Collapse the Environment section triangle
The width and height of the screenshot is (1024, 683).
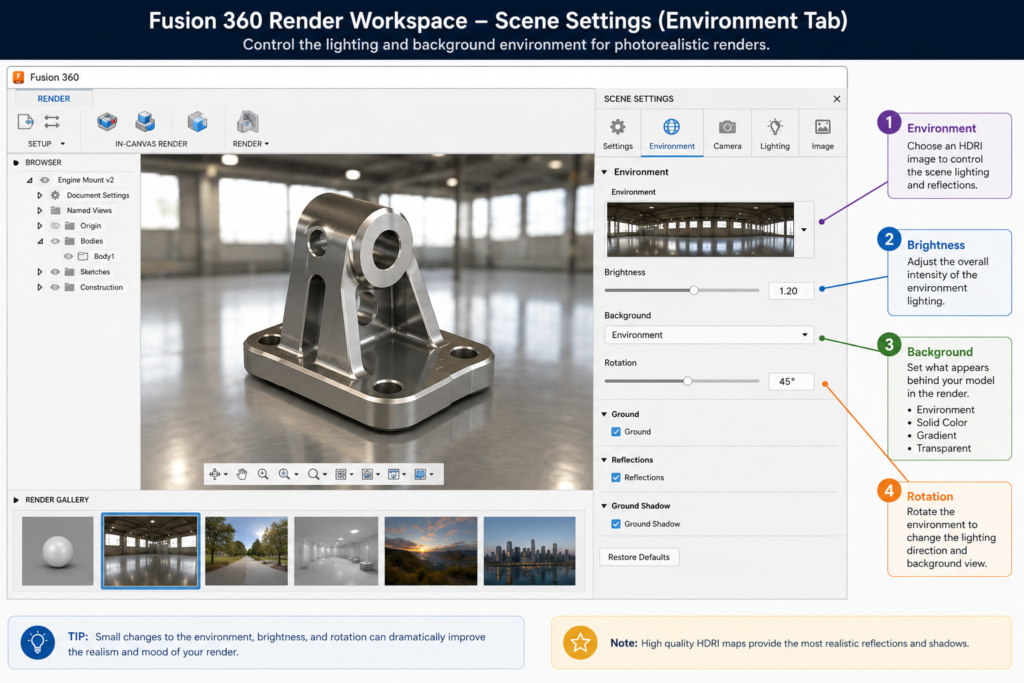pyautogui.click(x=604, y=172)
